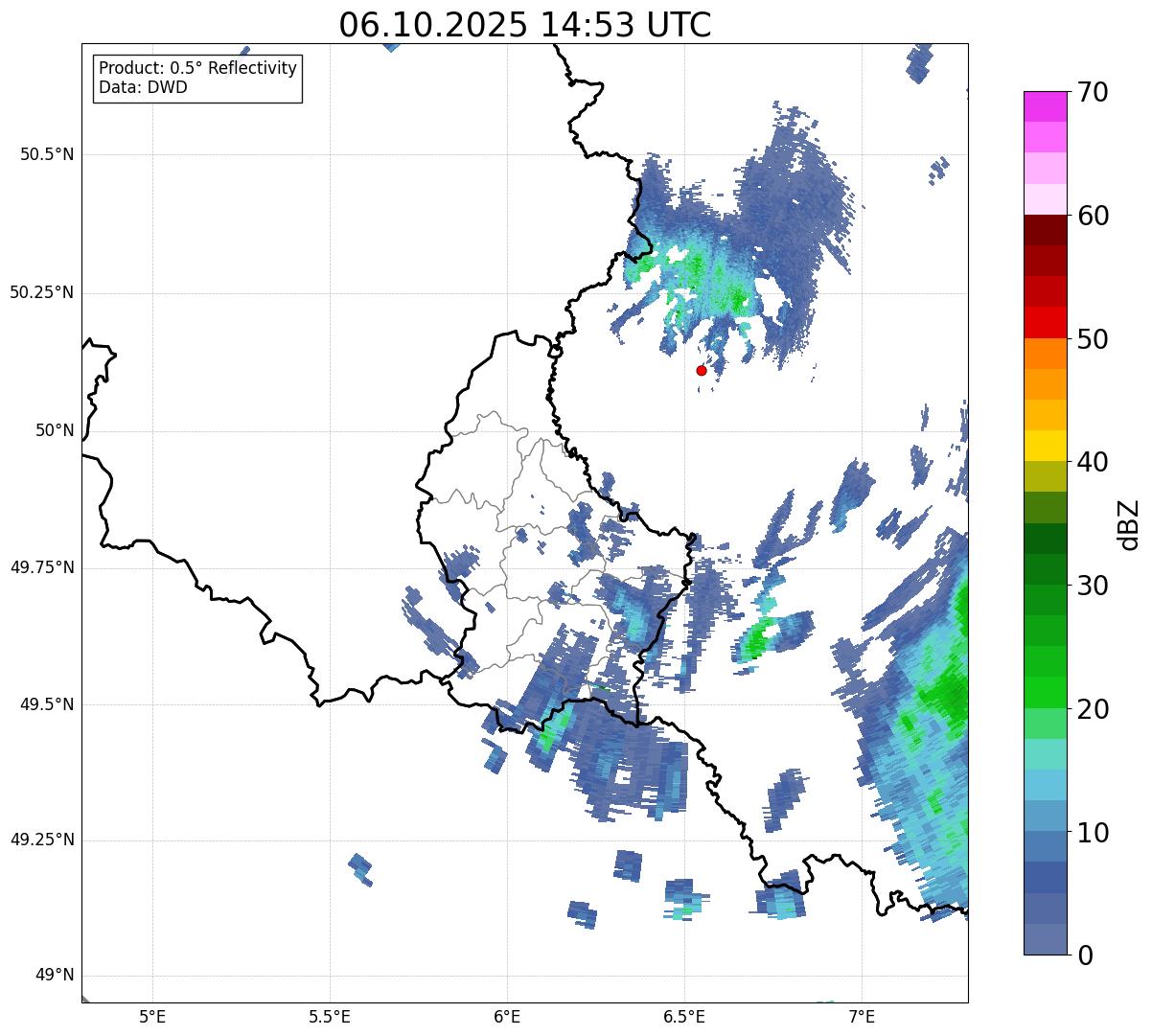Click the magenta top colorbar segment
Viewport: 1152px width, 1036px height.
[1045, 106]
